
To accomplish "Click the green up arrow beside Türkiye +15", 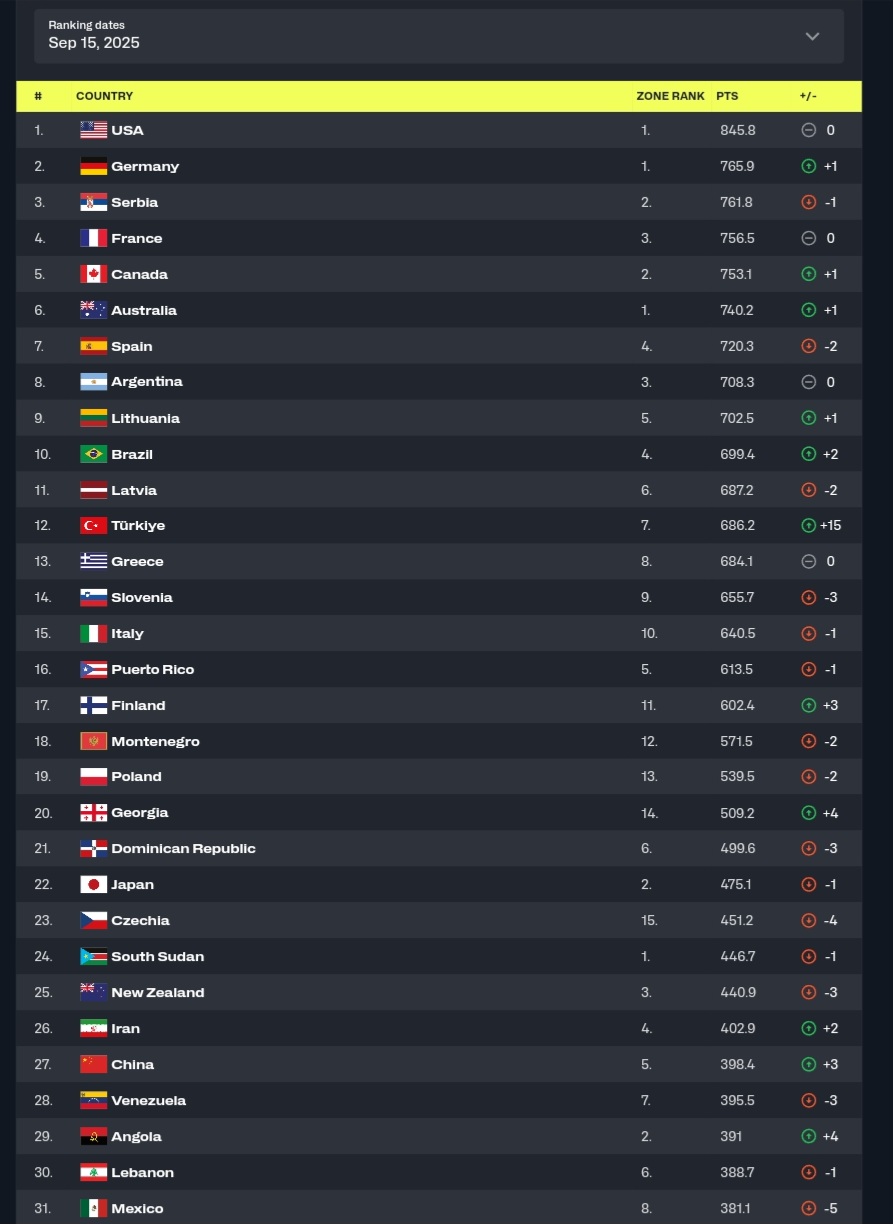I will (x=808, y=525).
